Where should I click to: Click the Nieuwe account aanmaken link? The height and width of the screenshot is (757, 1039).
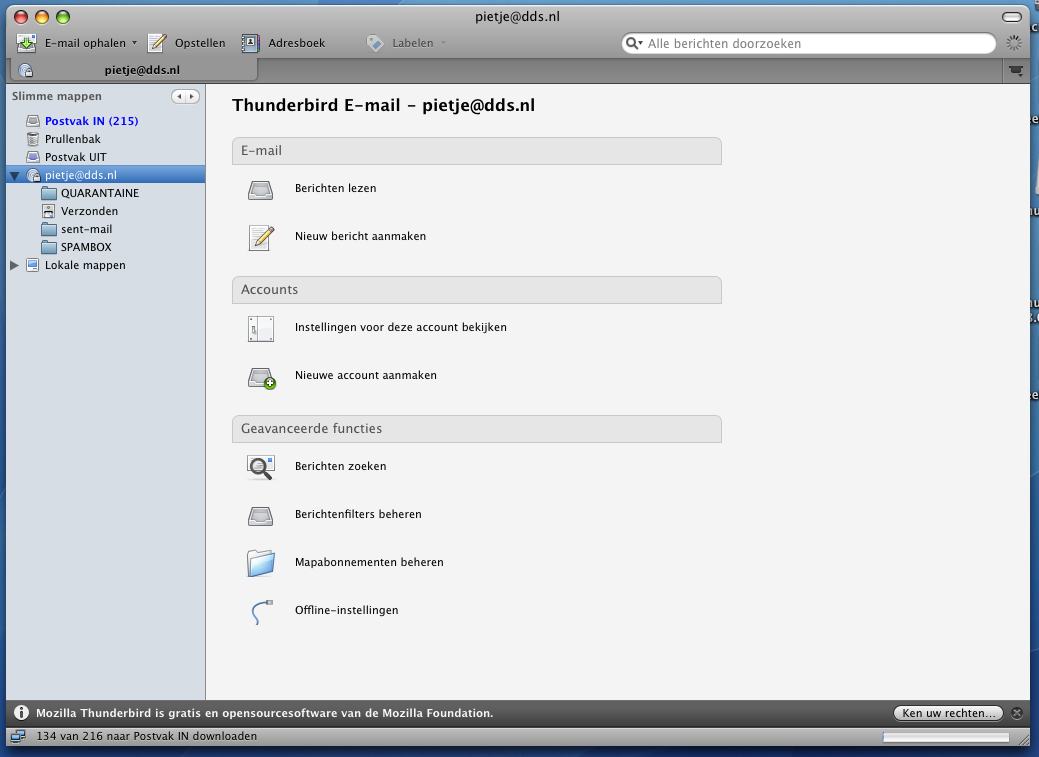point(366,375)
